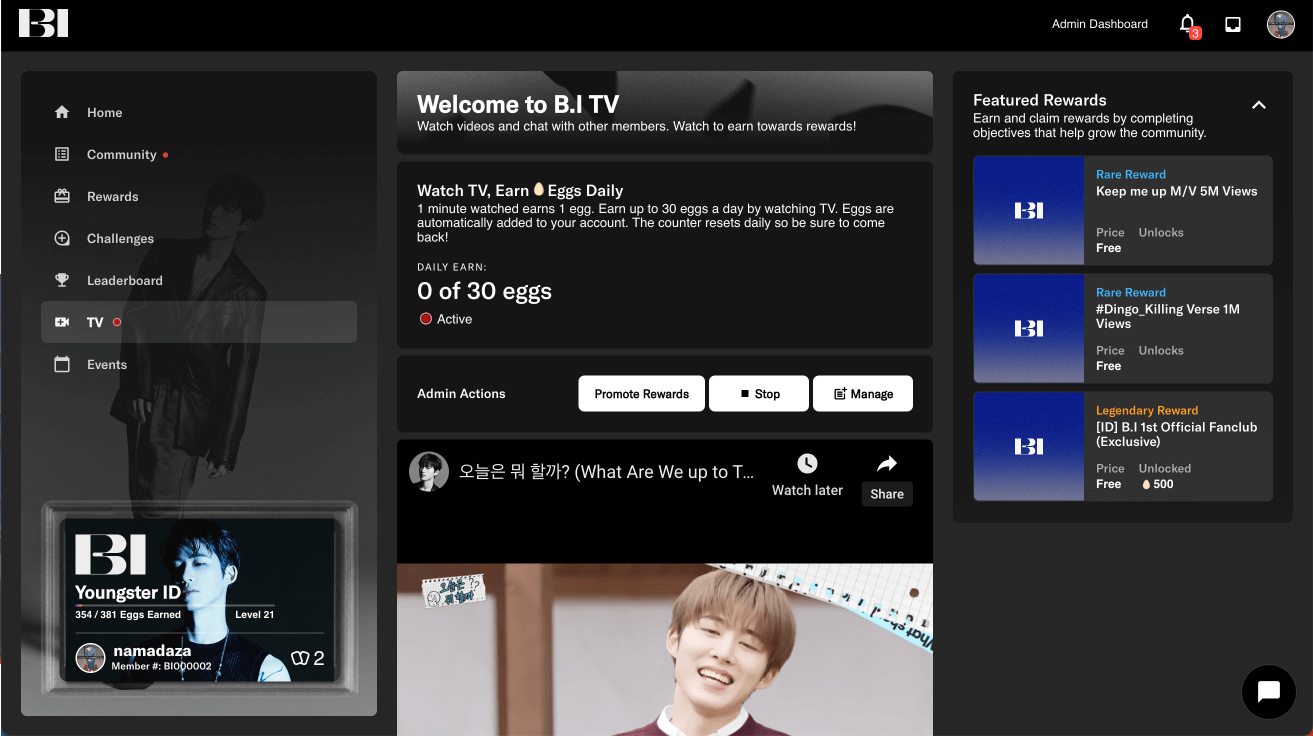Click the B.I logo in the header

coord(43,23)
